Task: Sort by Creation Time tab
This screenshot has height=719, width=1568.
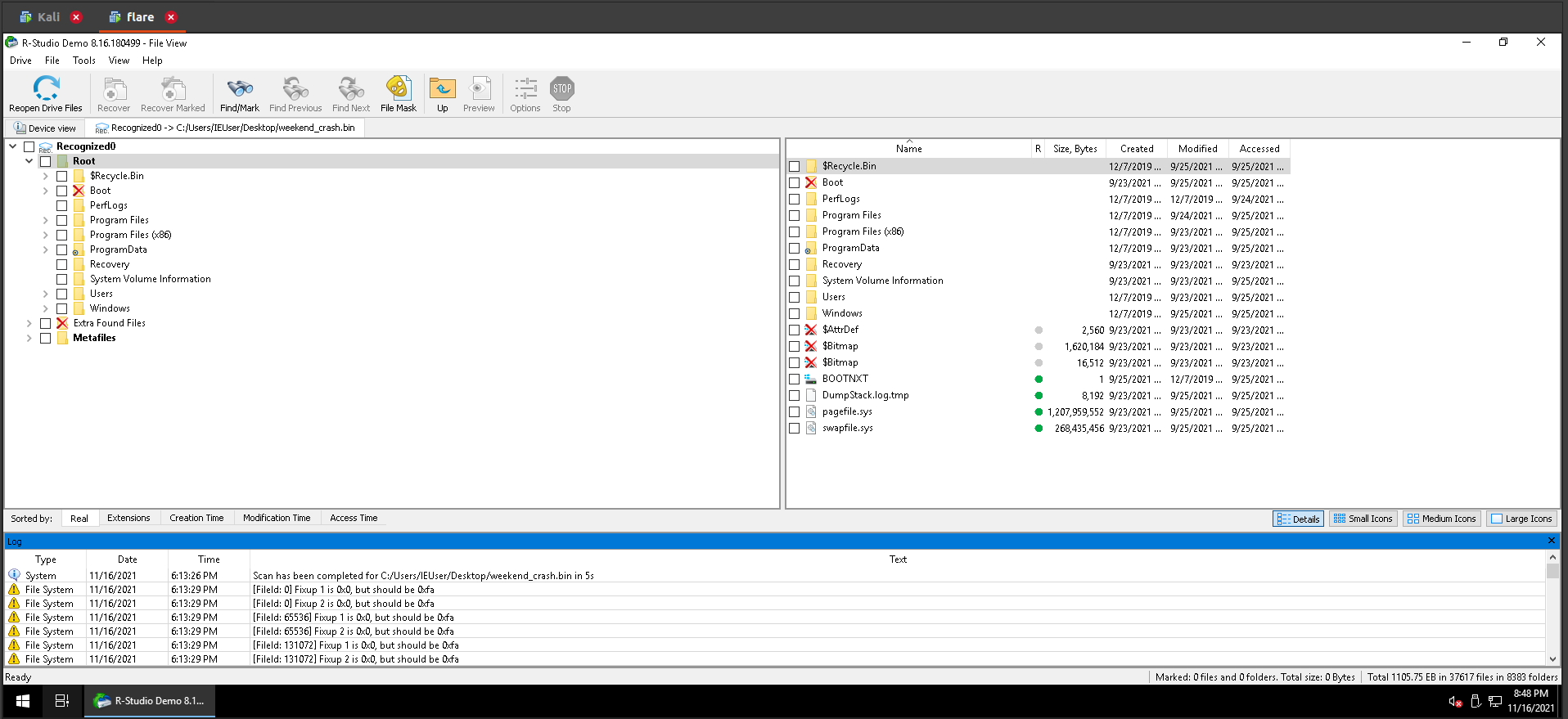Action: click(x=196, y=518)
